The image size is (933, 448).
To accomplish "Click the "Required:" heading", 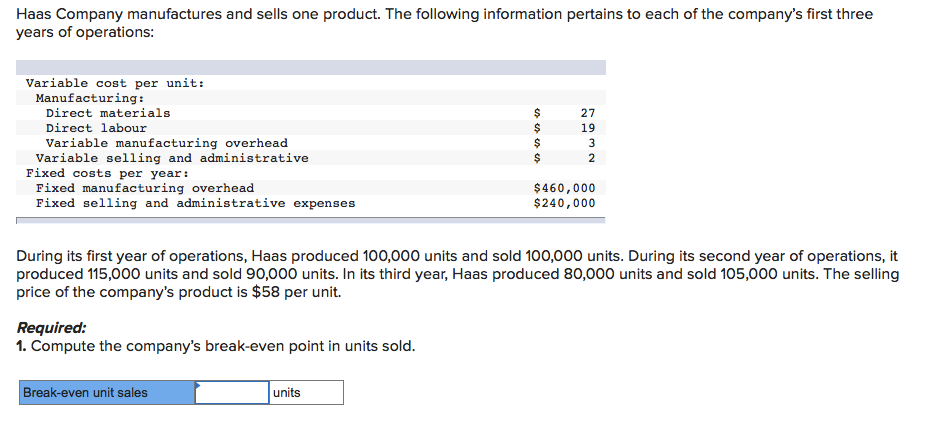I will (52, 327).
